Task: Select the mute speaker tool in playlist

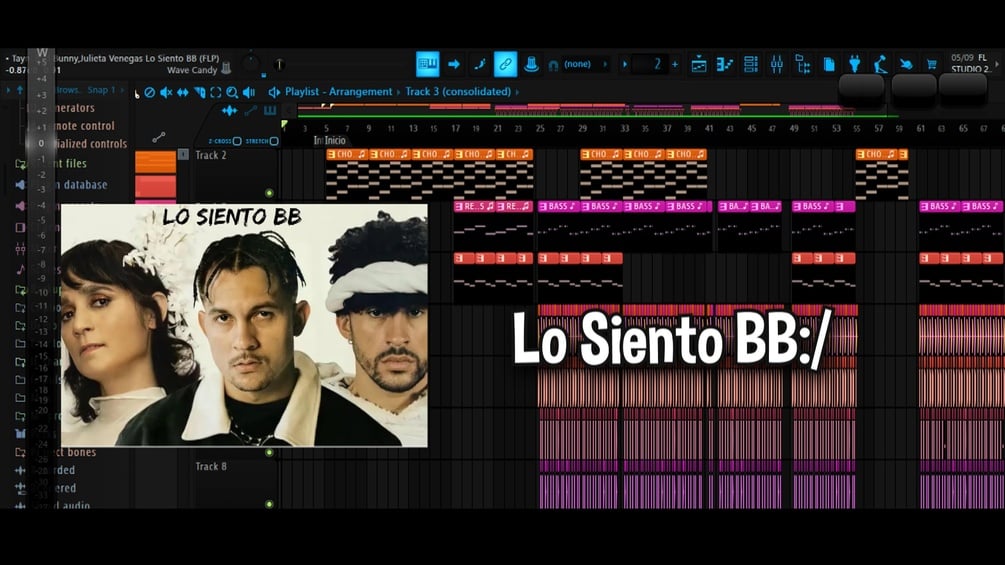Action: point(166,92)
